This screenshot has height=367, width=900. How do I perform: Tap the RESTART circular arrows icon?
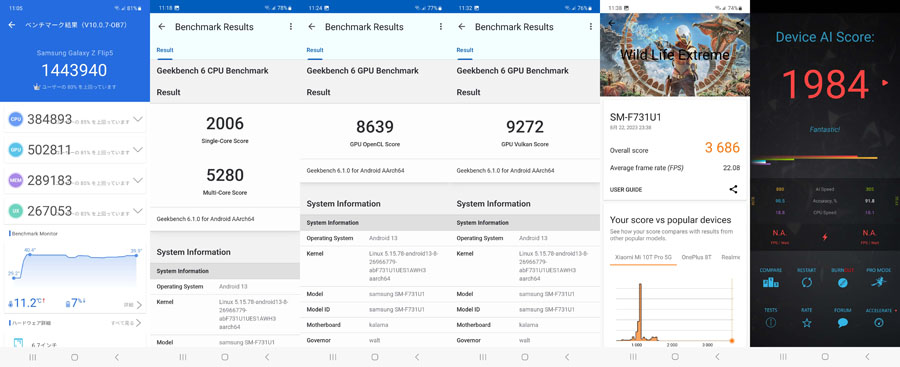tap(806, 282)
